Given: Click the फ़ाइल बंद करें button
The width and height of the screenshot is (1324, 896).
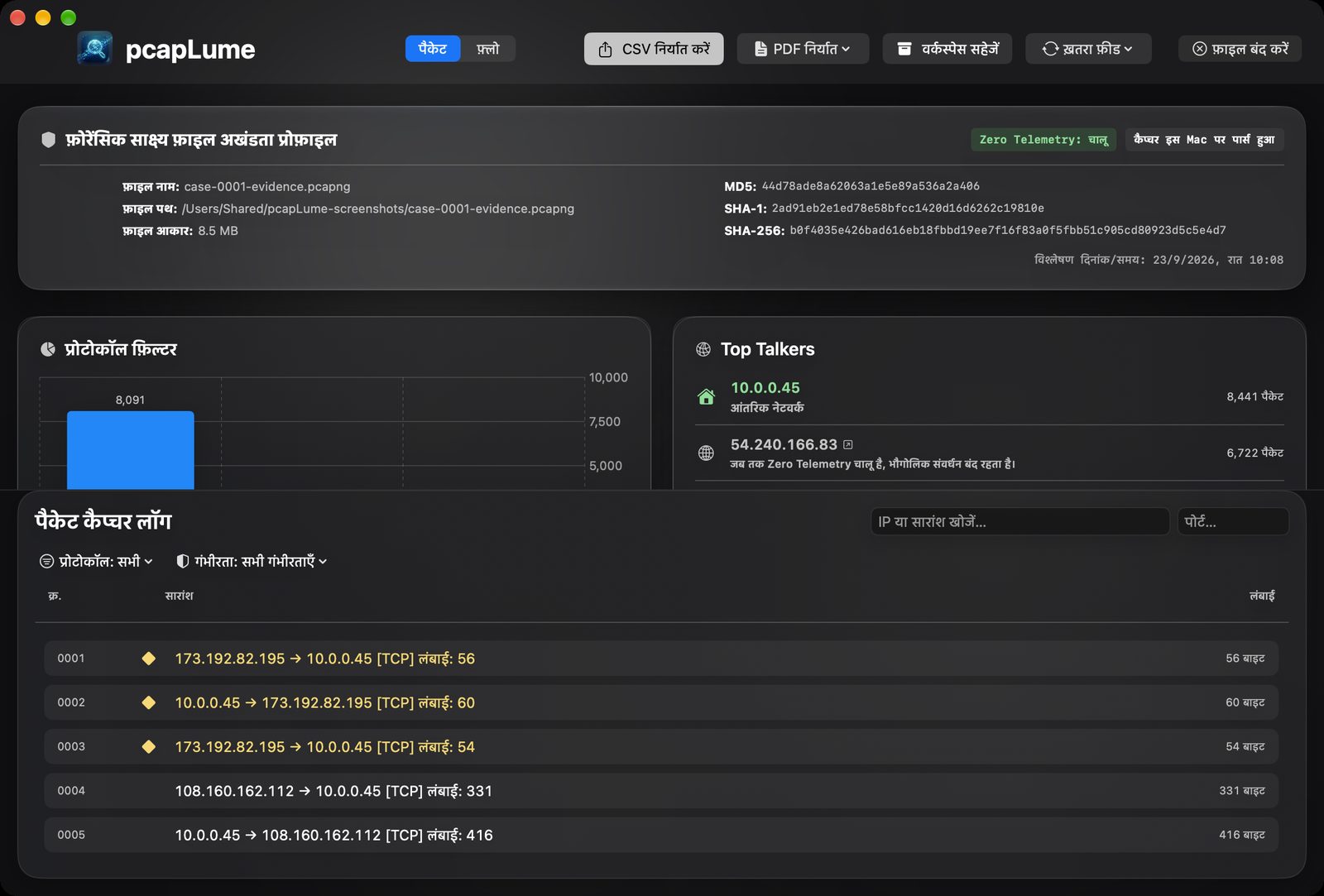Looking at the screenshot, I should [x=1240, y=49].
